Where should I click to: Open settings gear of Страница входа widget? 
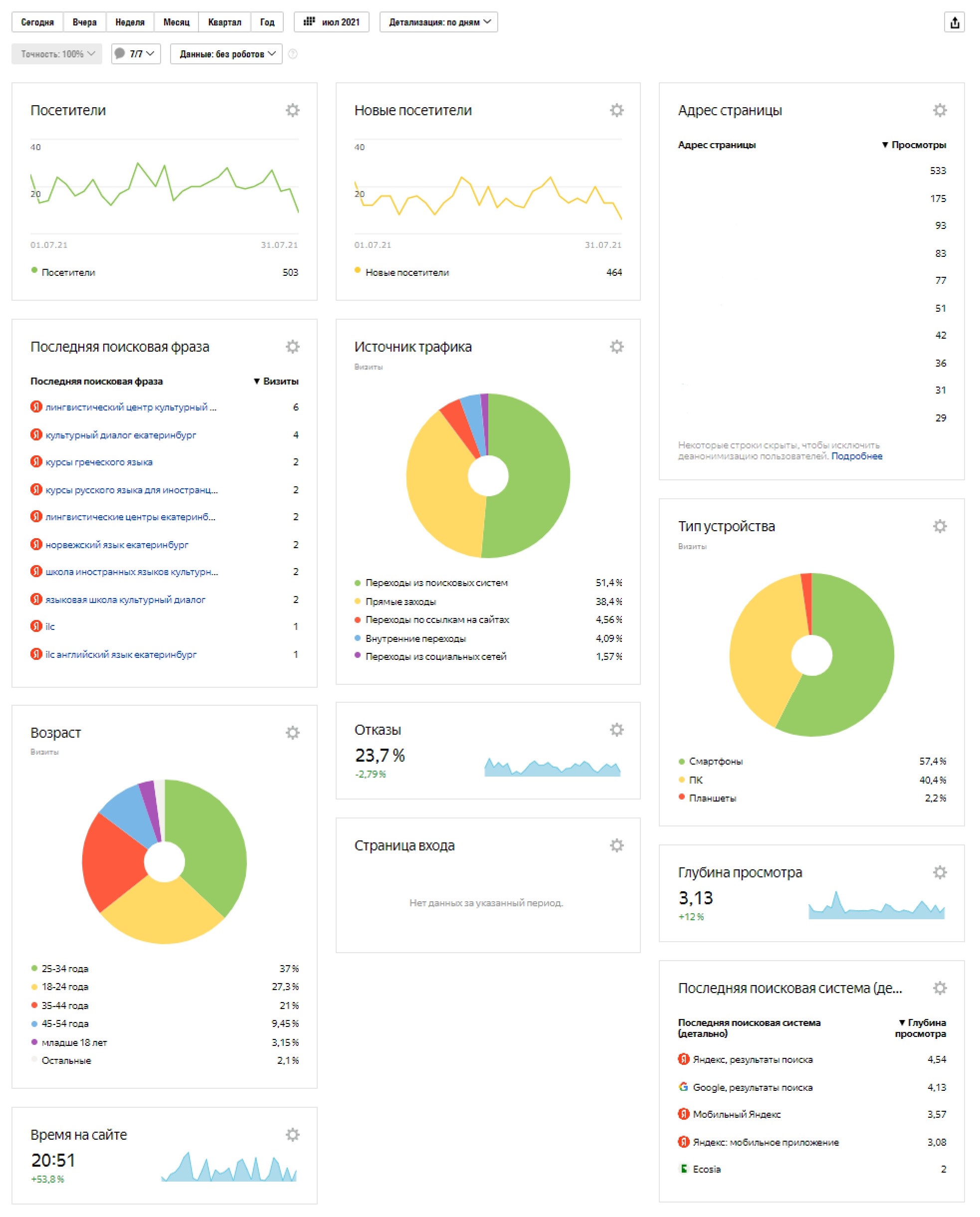616,845
